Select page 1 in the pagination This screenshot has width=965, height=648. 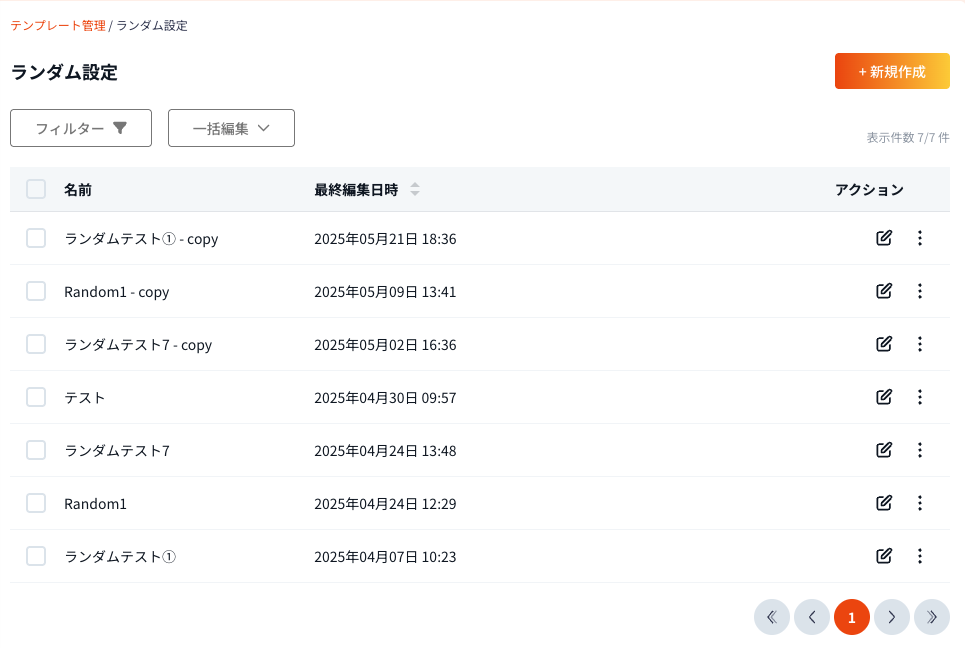pos(852,617)
